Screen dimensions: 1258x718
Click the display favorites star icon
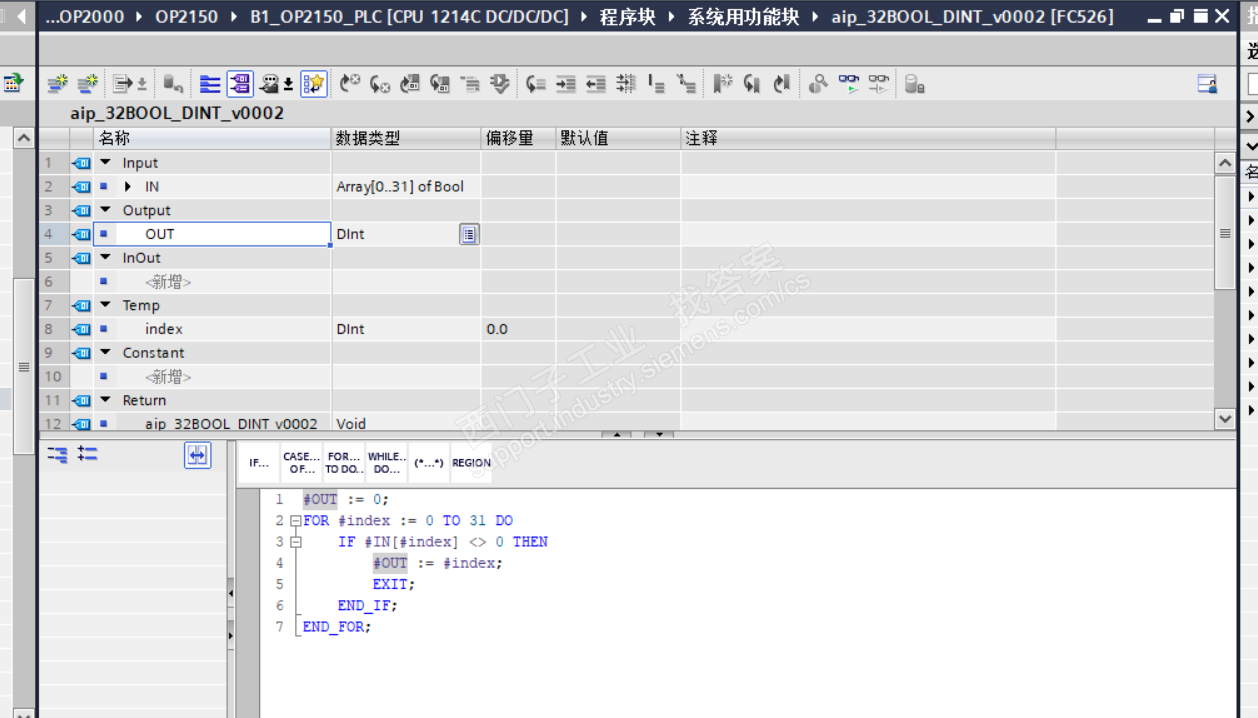click(314, 84)
